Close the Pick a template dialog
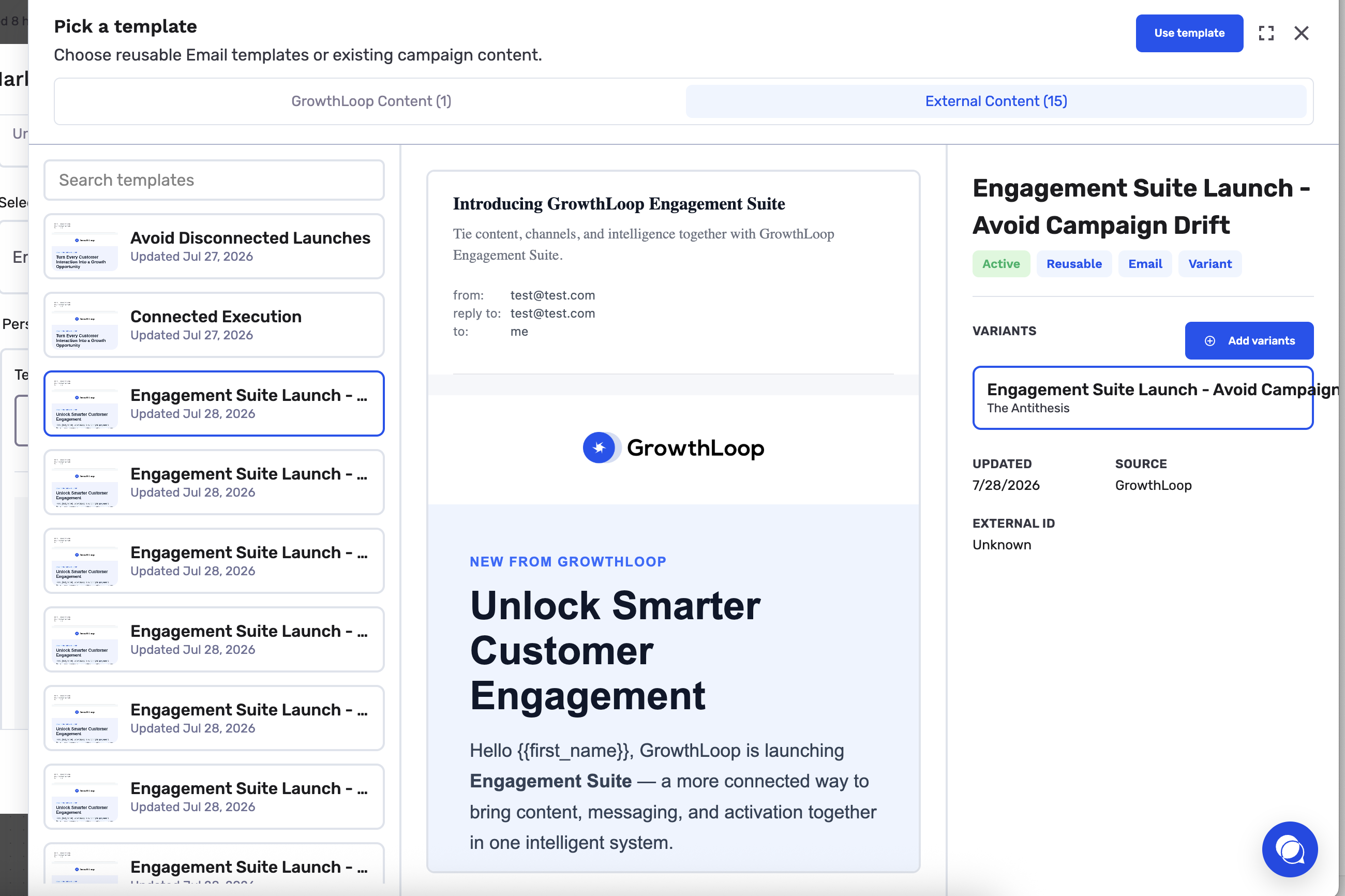 1302,33
